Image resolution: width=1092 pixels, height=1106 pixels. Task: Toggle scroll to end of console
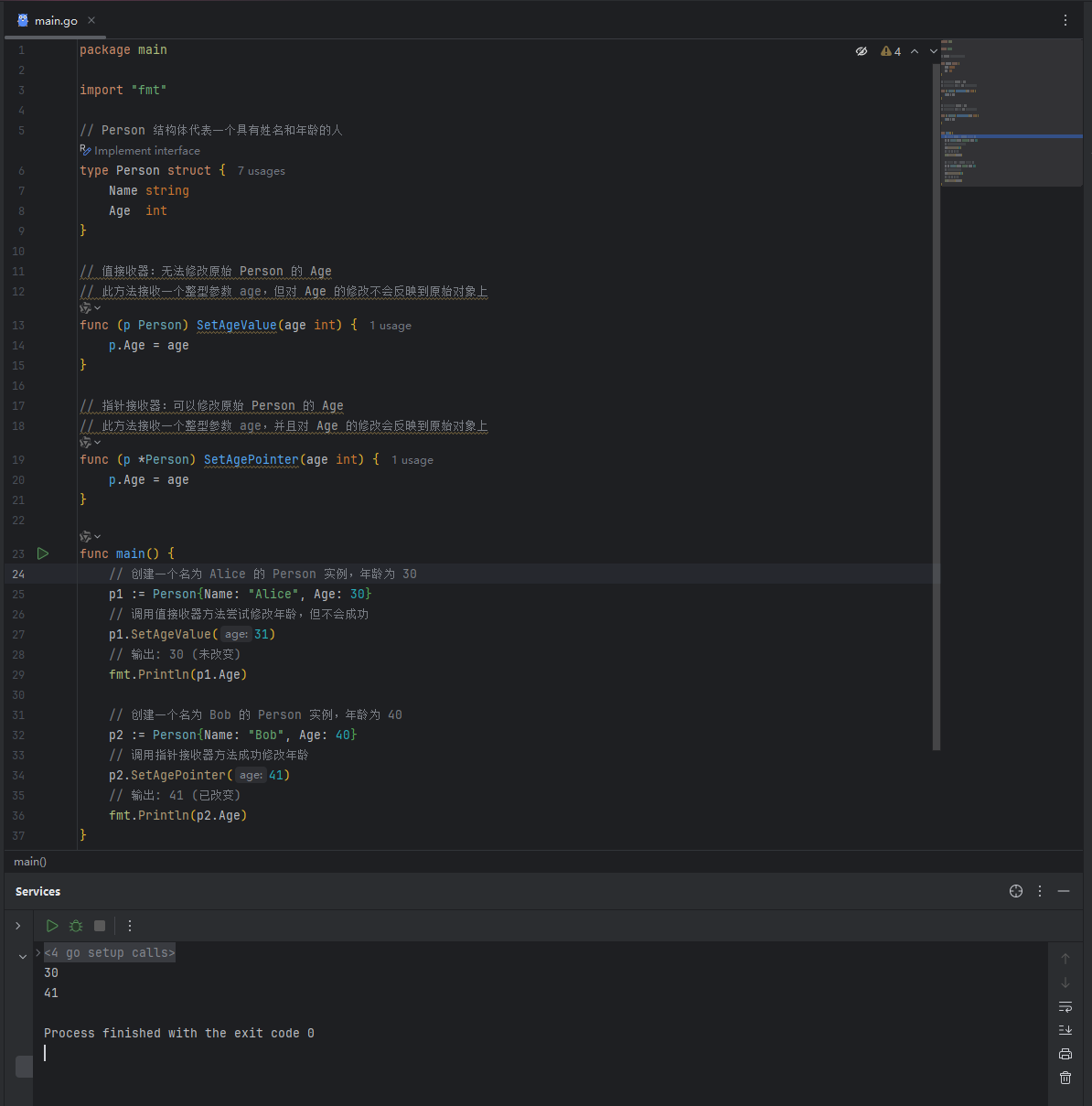pyautogui.click(x=1065, y=1030)
